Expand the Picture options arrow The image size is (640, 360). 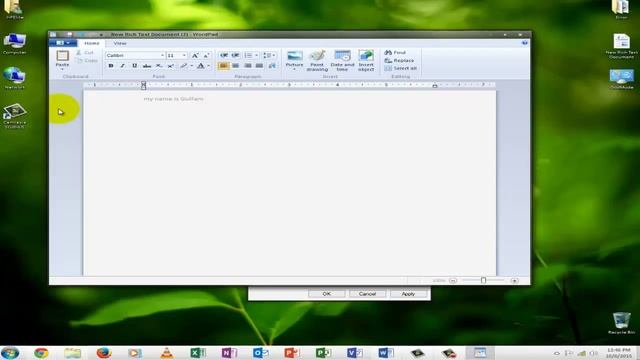tap(294, 69)
